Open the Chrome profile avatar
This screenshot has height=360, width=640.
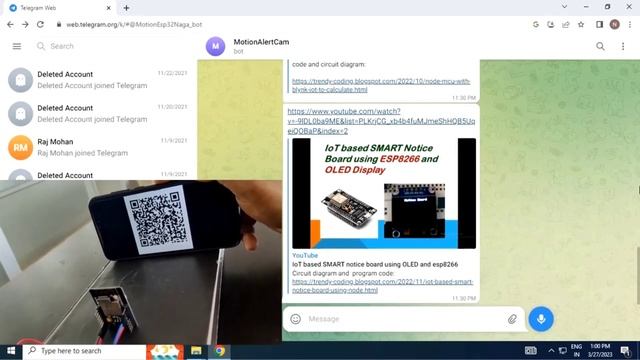click(x=614, y=24)
